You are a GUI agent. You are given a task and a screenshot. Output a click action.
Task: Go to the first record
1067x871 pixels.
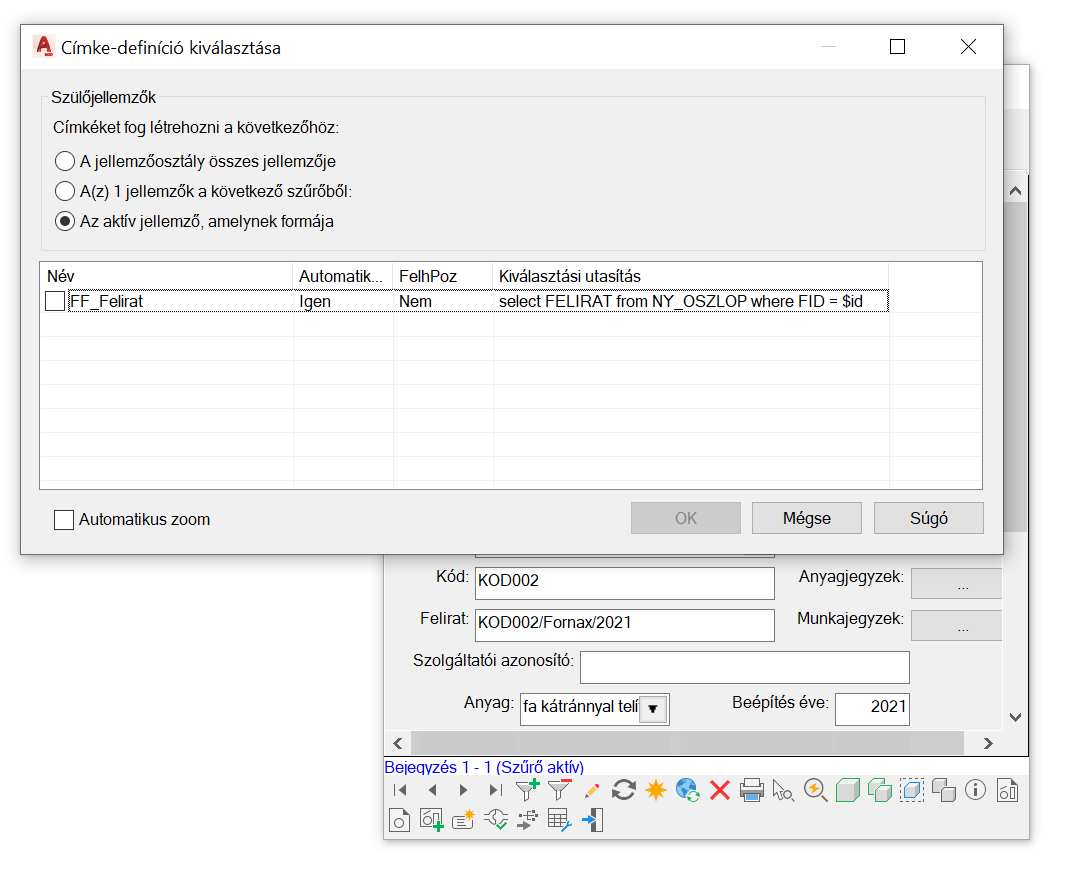tap(400, 790)
